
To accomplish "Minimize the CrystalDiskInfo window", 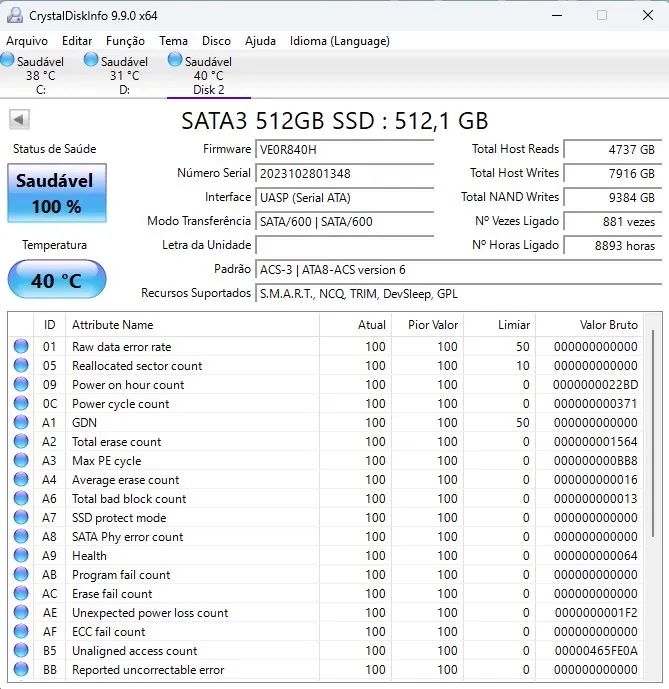I will tap(557, 15).
